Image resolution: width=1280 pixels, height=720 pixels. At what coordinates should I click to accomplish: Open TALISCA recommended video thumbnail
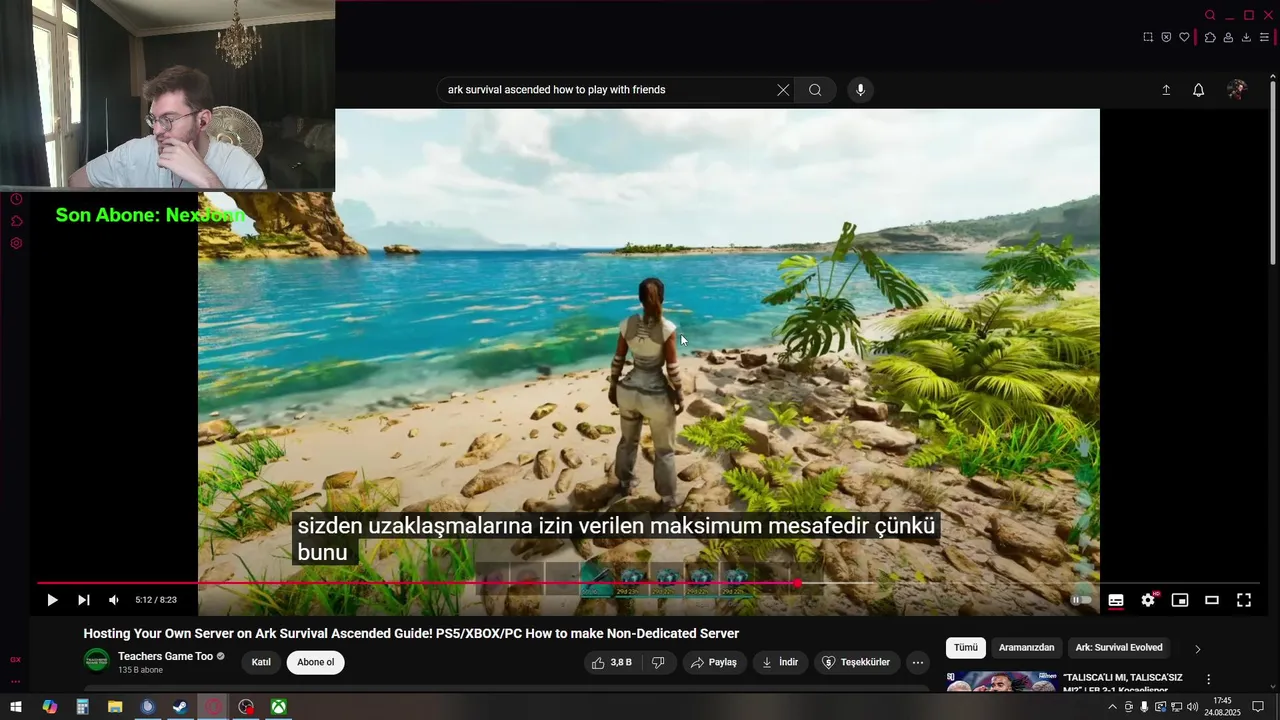(1001, 681)
